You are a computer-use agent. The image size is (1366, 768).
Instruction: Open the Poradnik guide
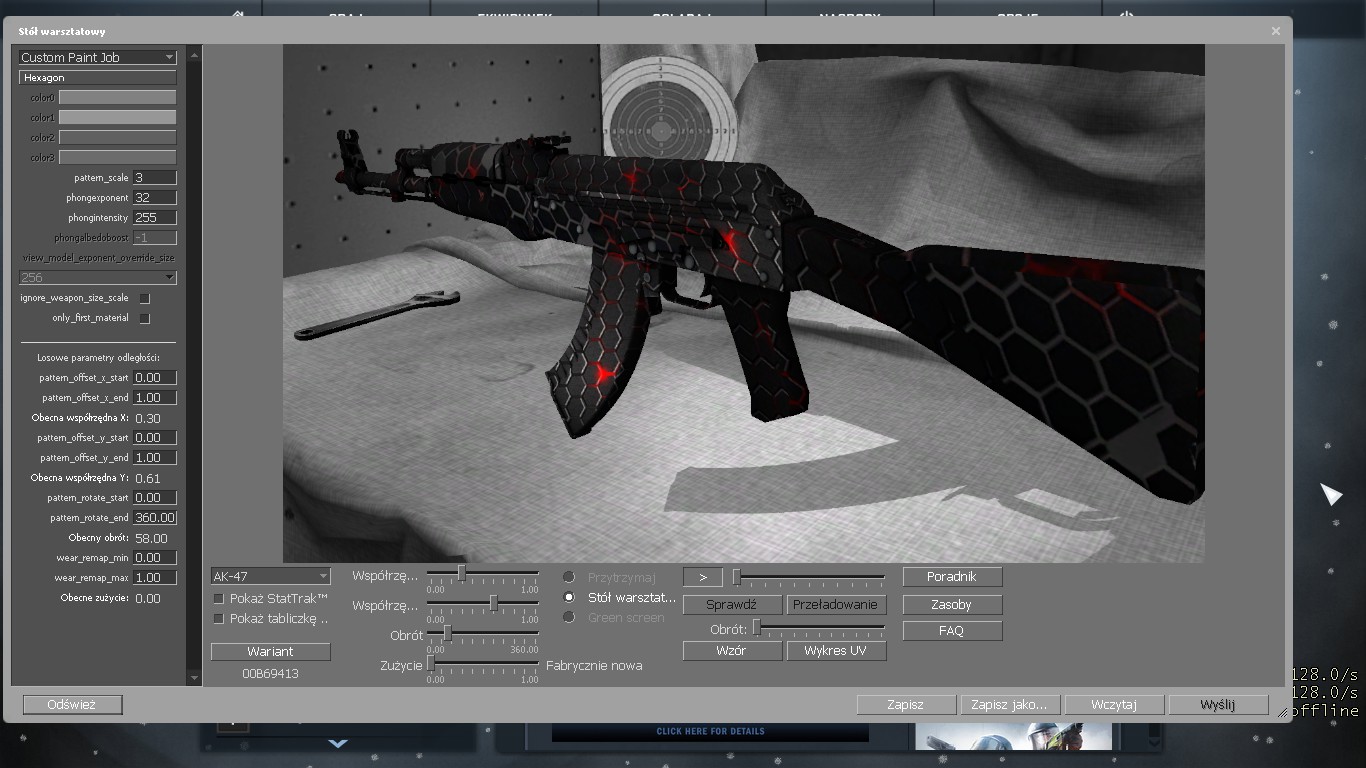point(951,576)
